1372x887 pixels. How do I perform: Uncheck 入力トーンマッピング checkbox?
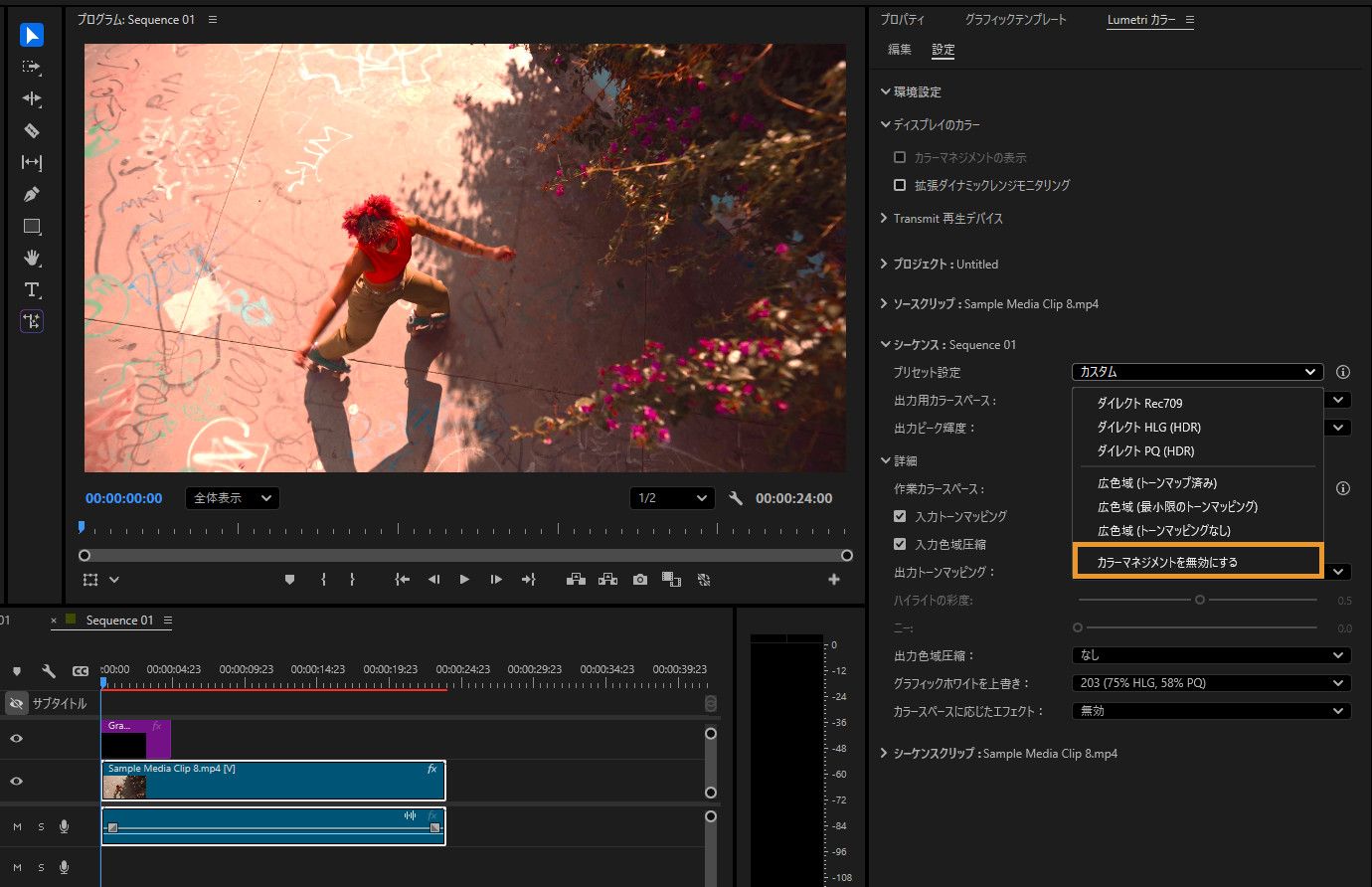[x=900, y=516]
